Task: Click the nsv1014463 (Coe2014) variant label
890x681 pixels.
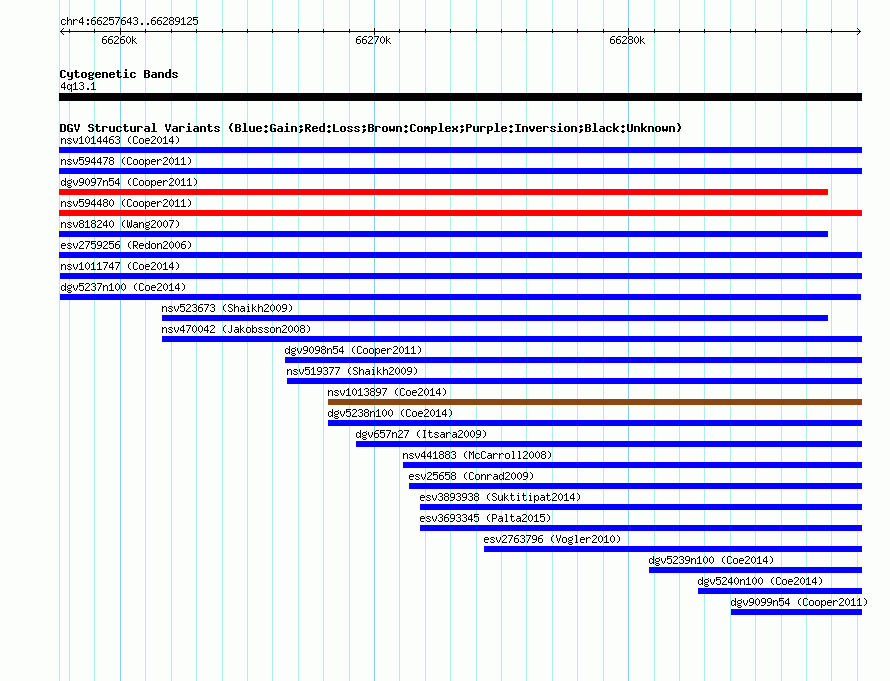Action: click(120, 140)
